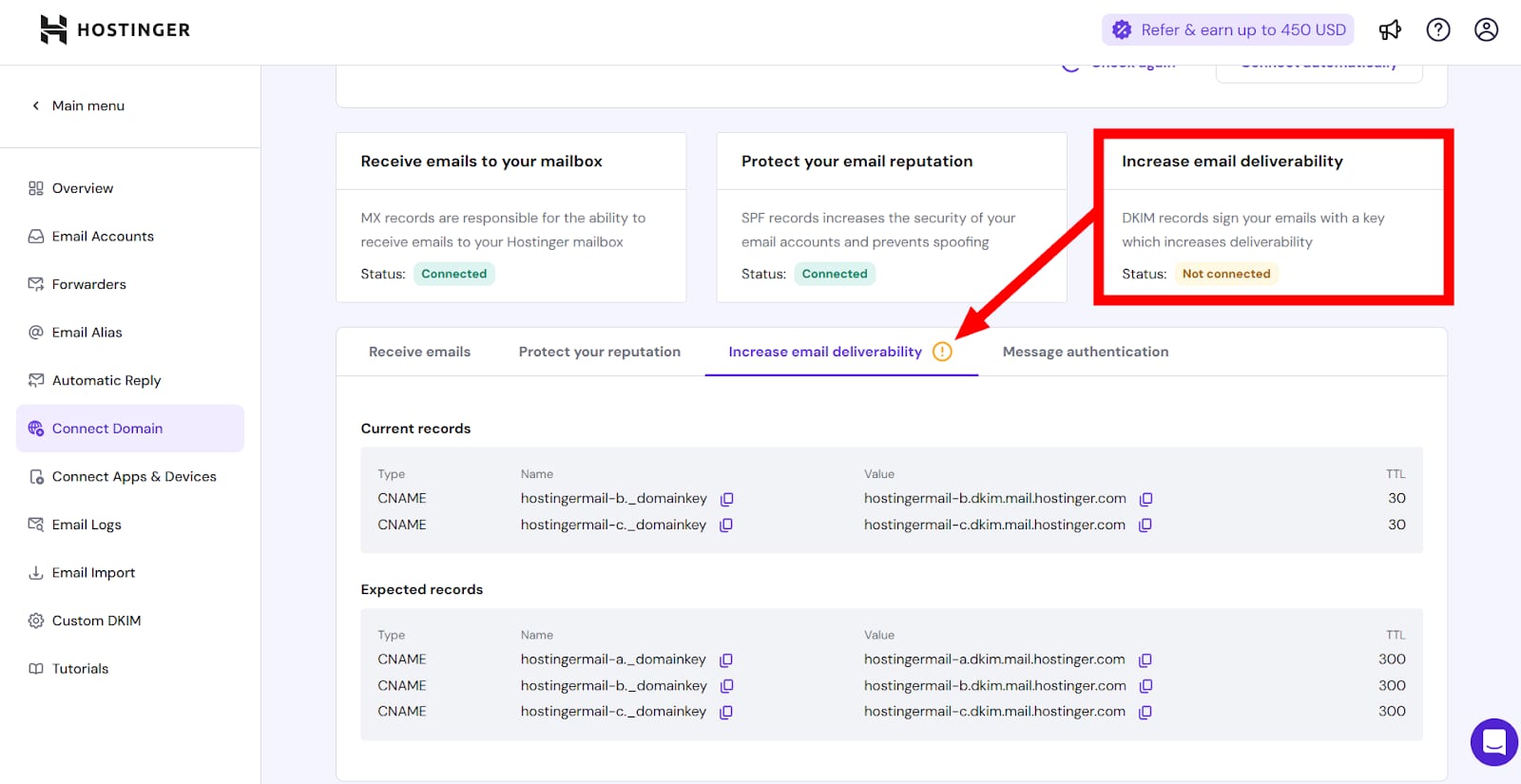Open Email Logs from sidebar
This screenshot has width=1521, height=784.
pyautogui.click(x=87, y=525)
